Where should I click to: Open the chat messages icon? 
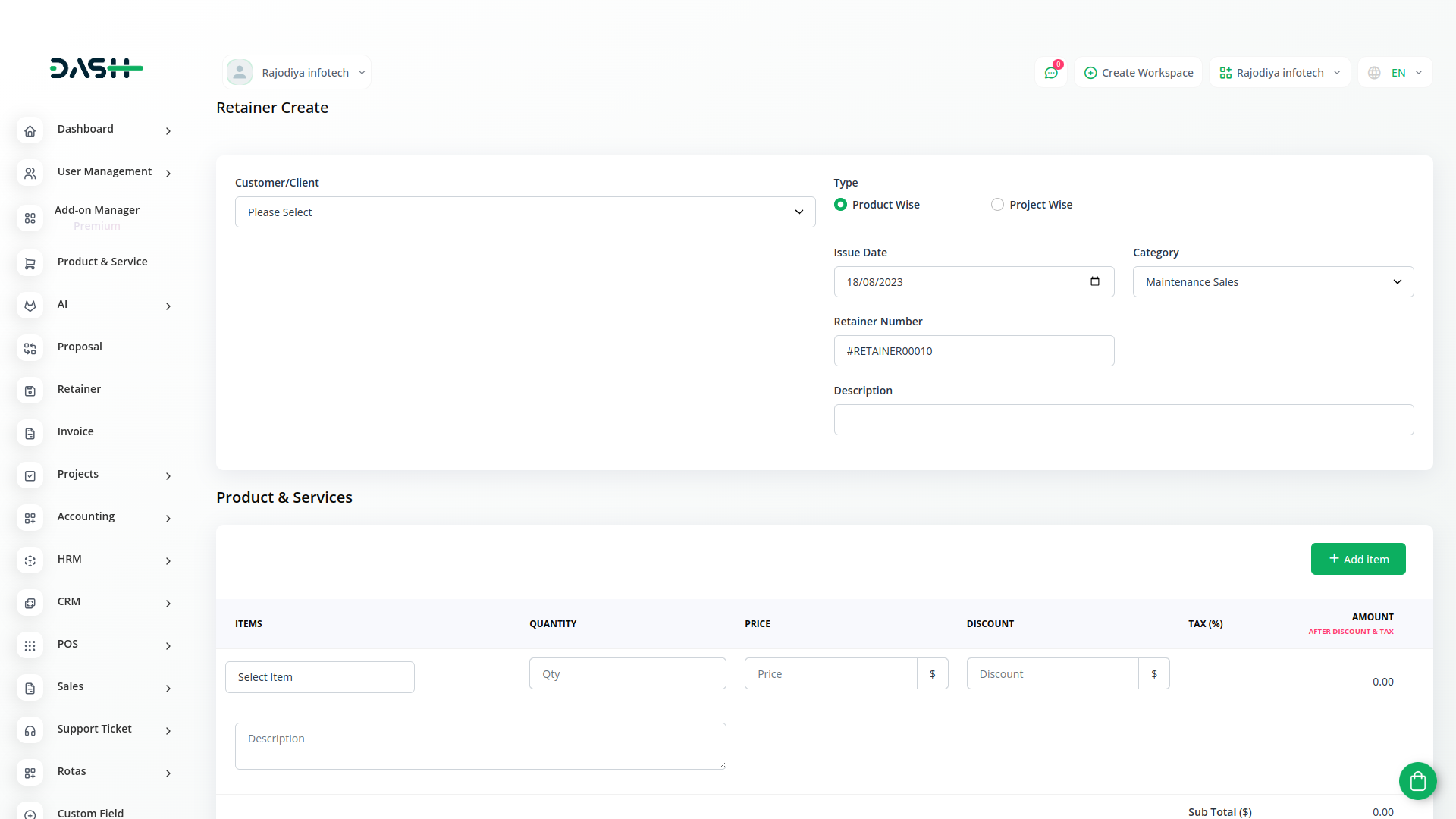click(x=1051, y=73)
